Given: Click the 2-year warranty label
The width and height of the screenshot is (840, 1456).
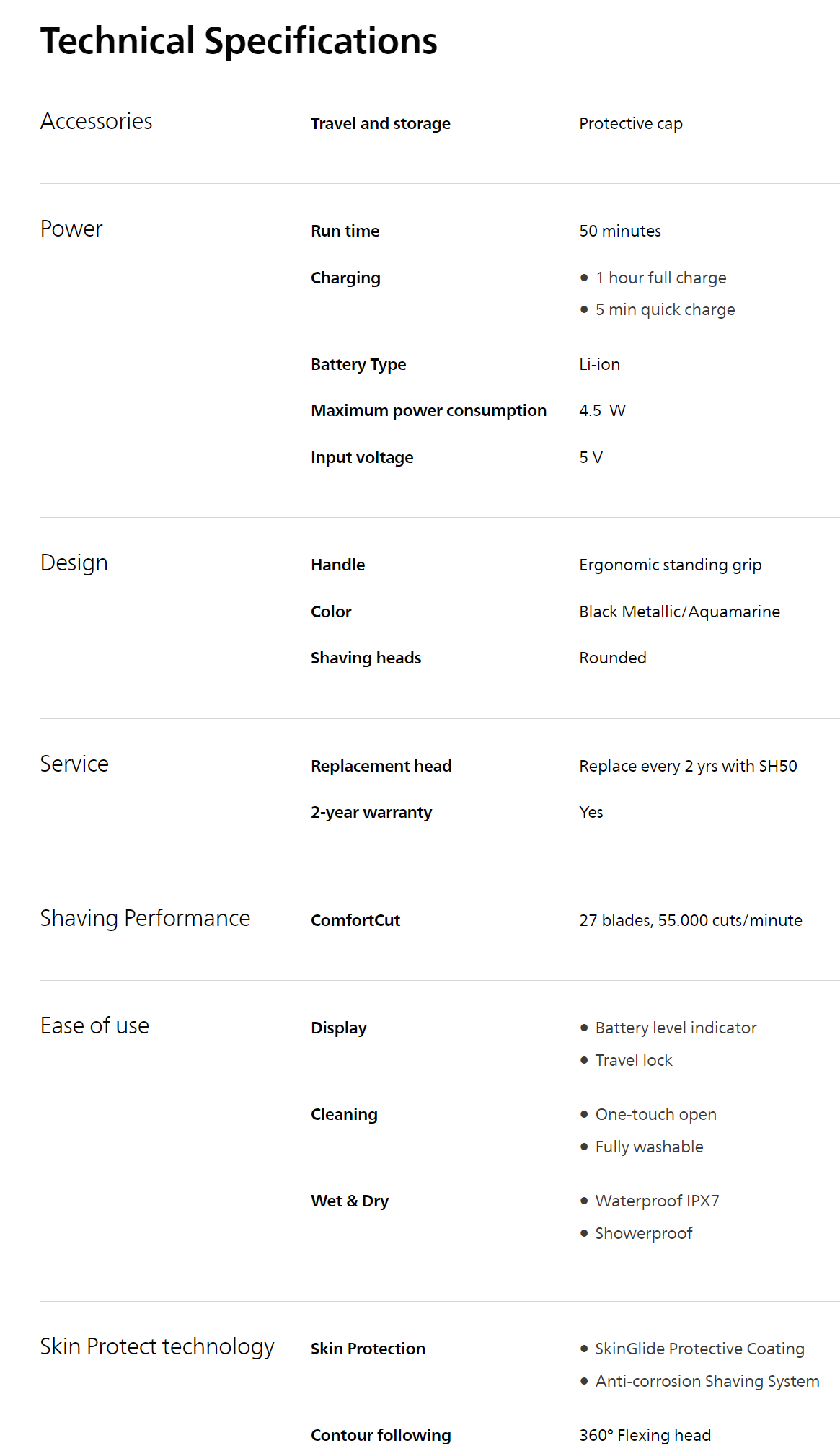Looking at the screenshot, I should point(371,812).
